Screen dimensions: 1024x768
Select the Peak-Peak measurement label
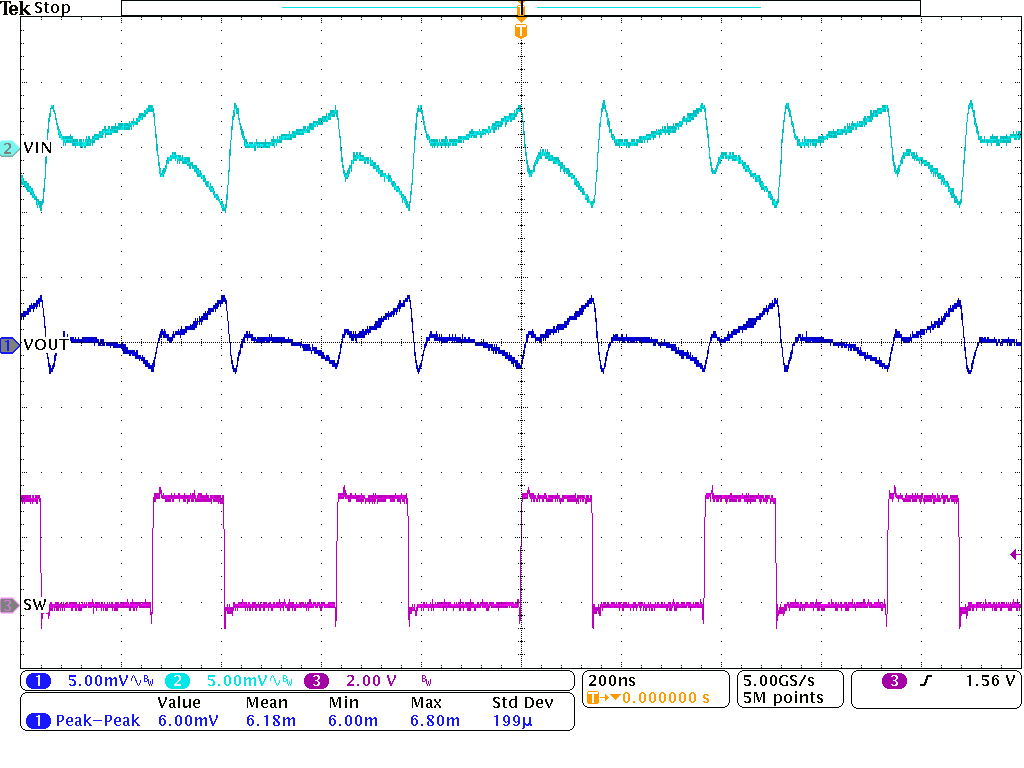pyautogui.click(x=97, y=719)
